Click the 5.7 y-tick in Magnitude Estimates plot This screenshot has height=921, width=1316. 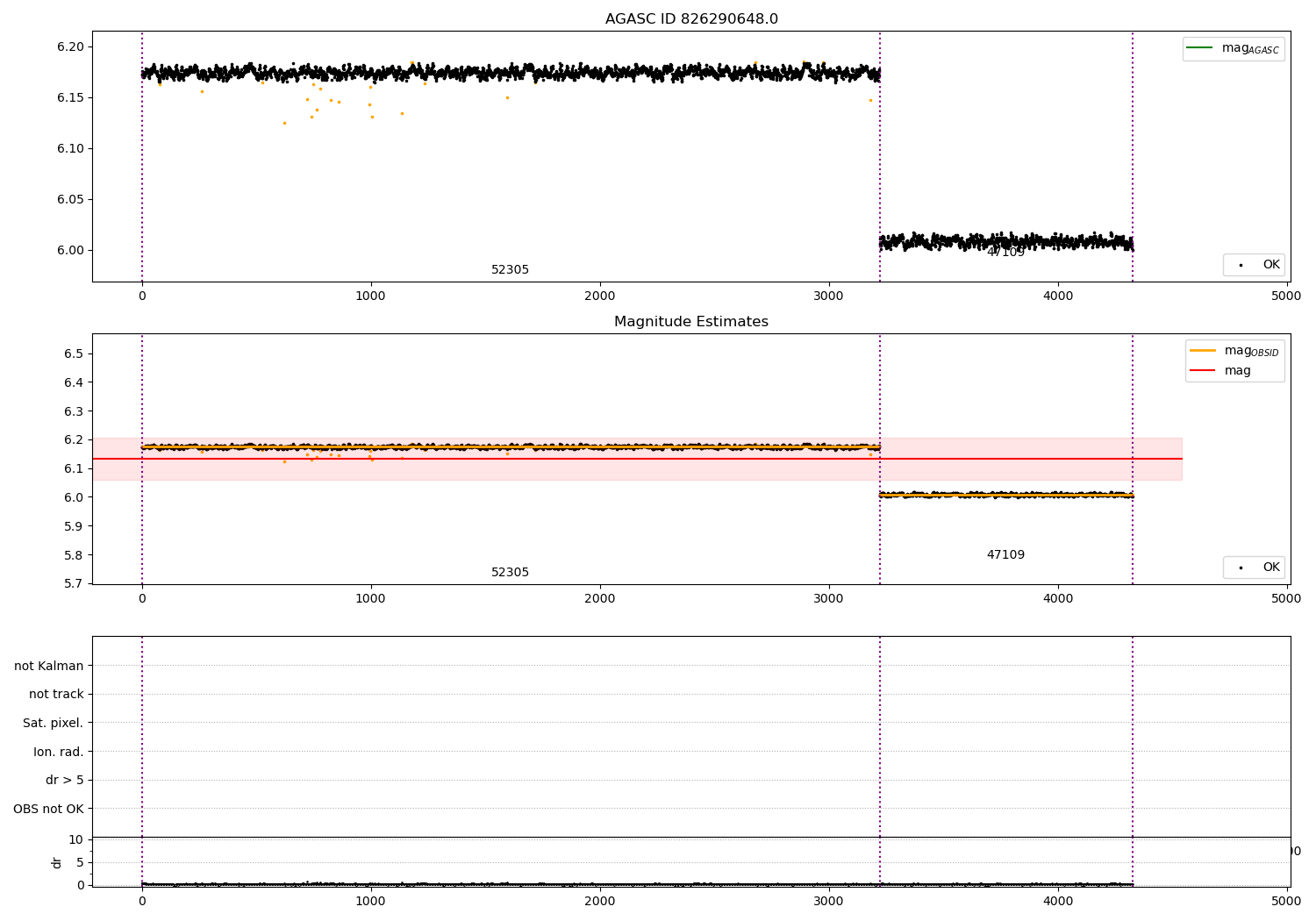[75, 583]
